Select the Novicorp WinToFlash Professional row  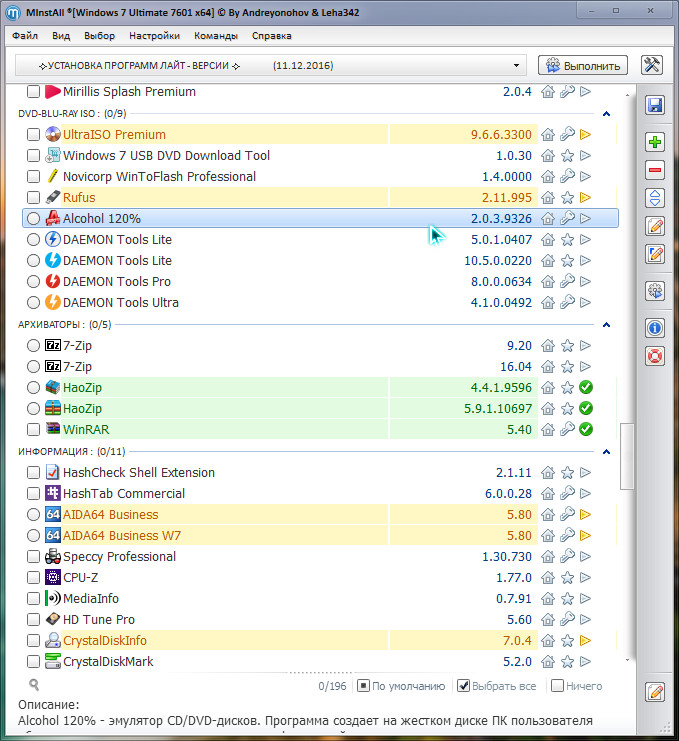click(320, 177)
